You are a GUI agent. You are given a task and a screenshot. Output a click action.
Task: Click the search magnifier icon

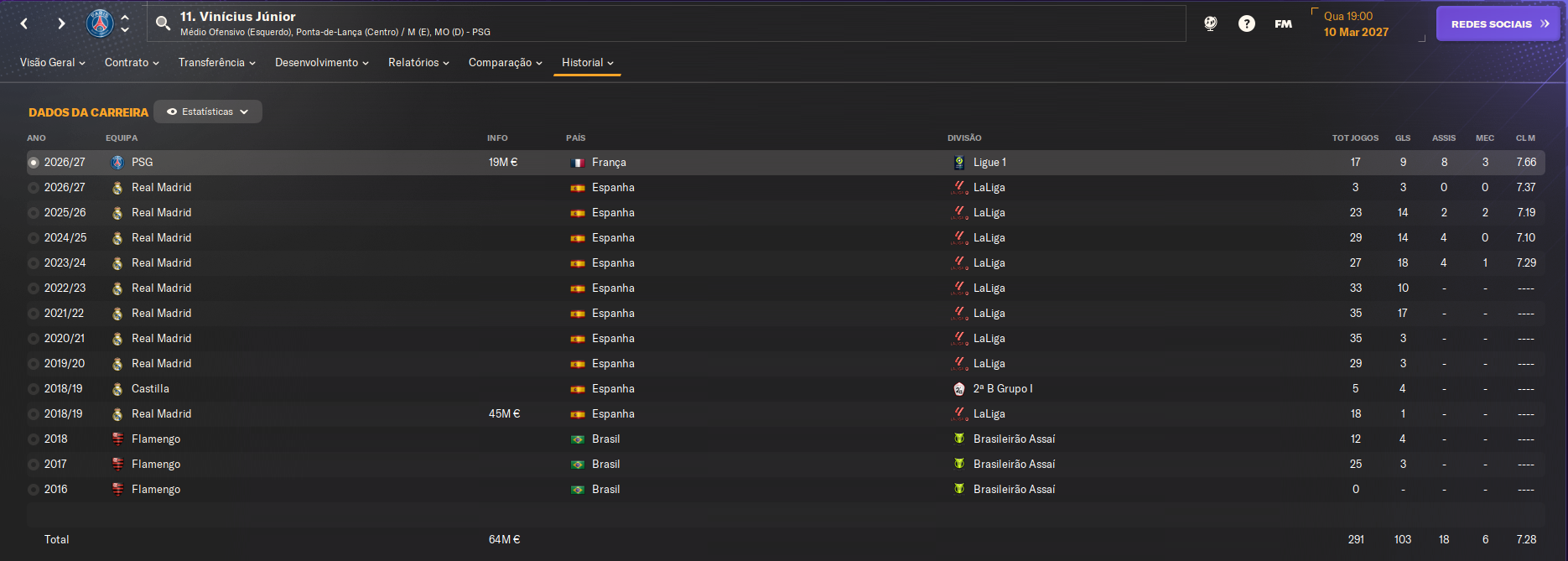164,23
